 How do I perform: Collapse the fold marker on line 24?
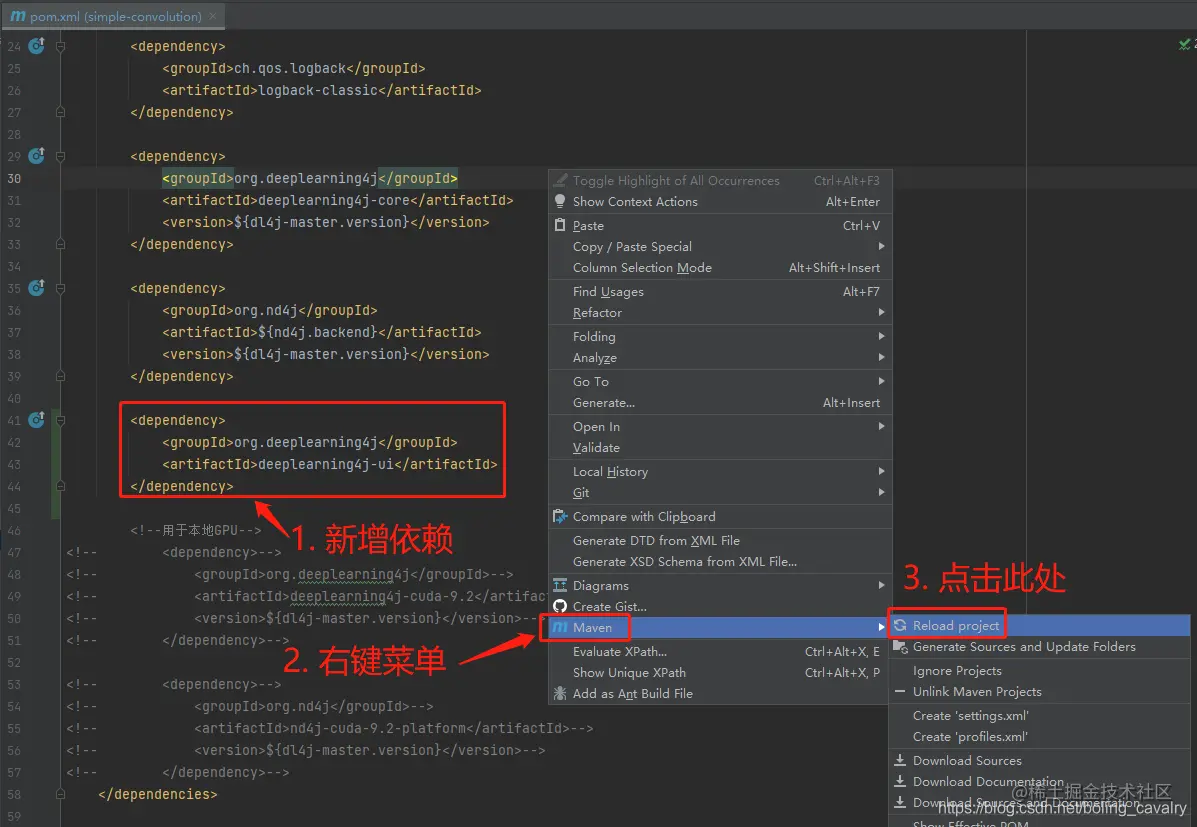coord(60,47)
